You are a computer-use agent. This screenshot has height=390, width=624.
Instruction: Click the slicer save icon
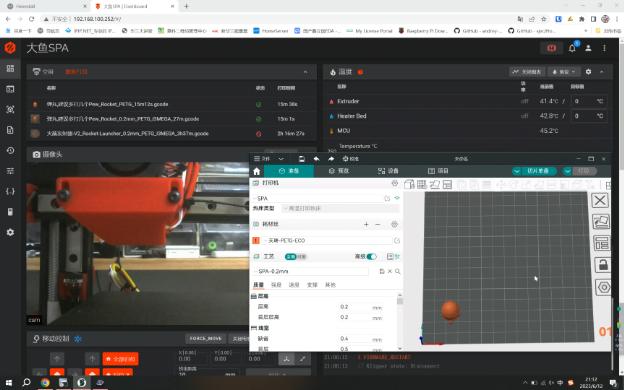[x=302, y=159]
